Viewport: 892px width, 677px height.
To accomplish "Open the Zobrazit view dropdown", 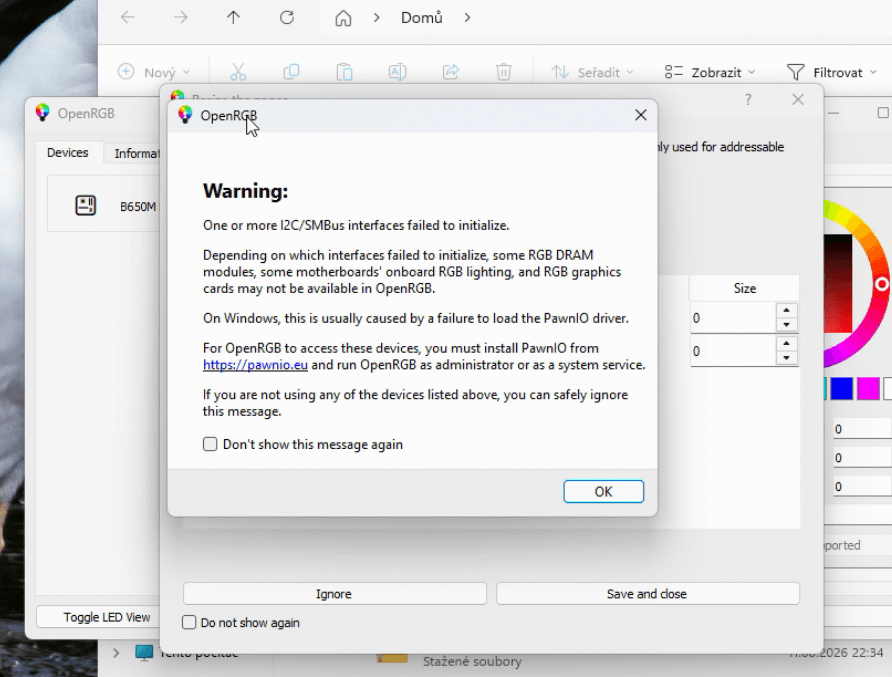I will [x=709, y=72].
